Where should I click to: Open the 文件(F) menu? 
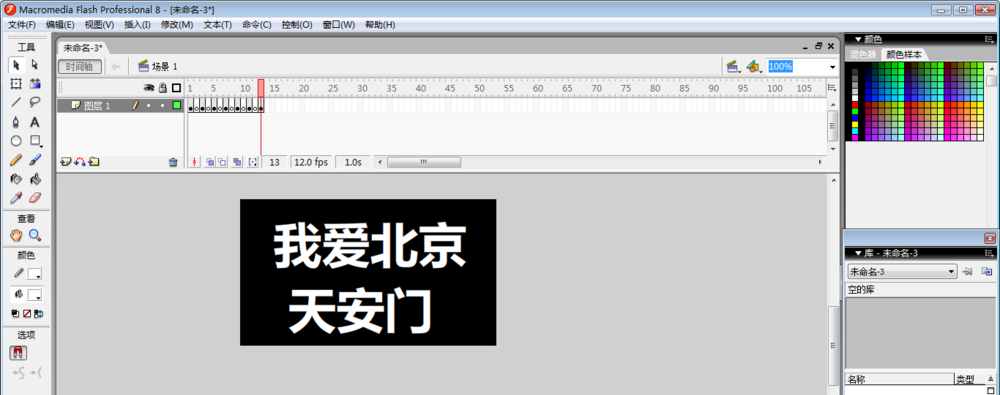(22, 24)
